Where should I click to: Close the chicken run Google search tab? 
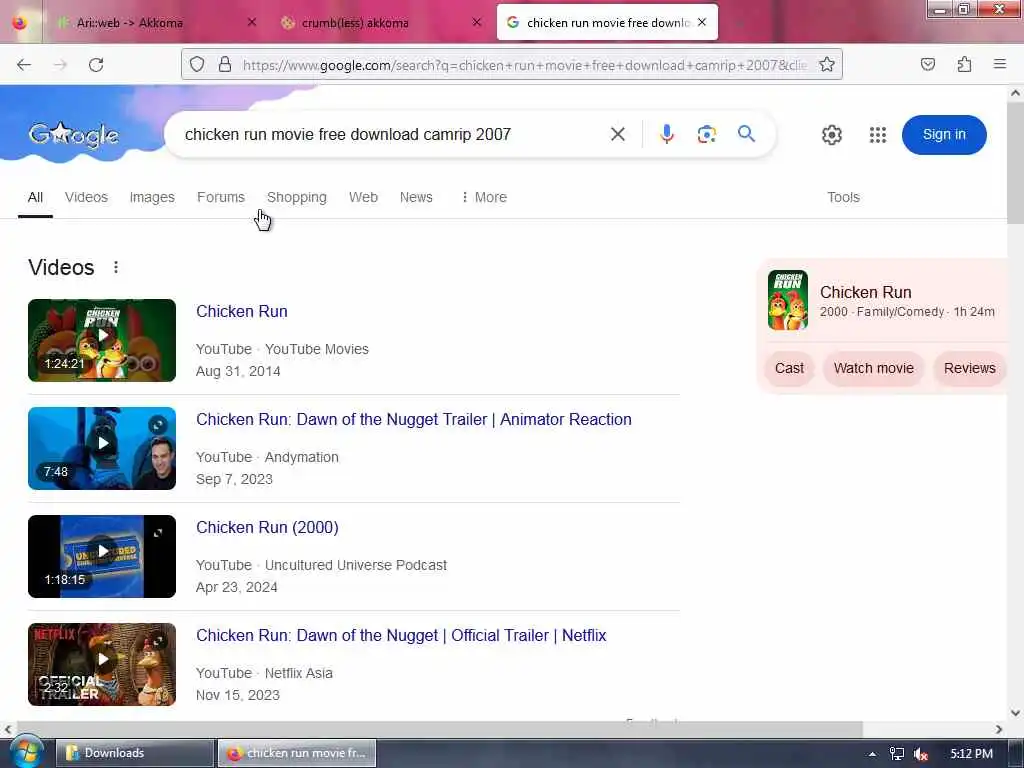pos(701,22)
